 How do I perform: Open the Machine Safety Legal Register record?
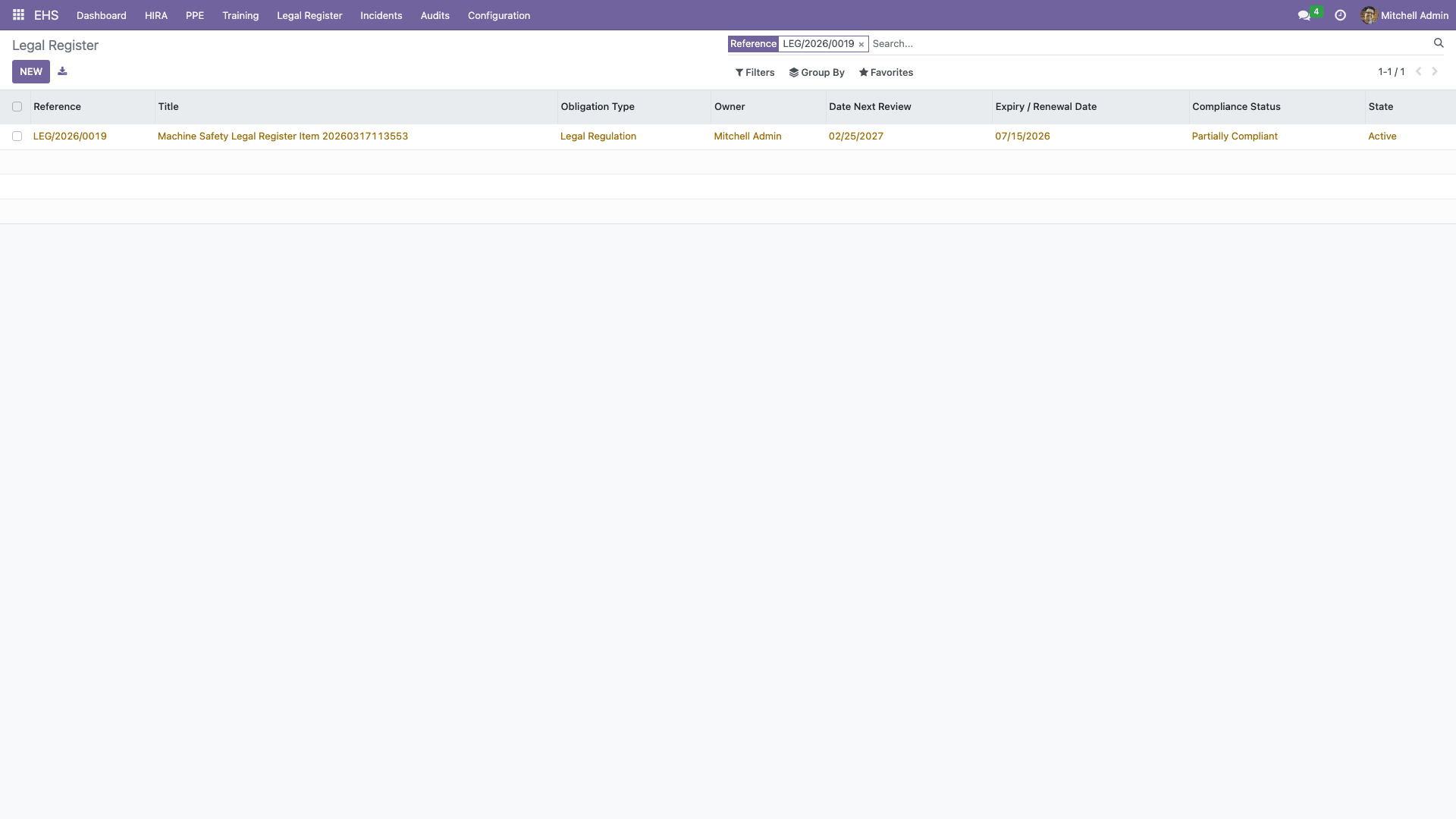click(x=282, y=136)
